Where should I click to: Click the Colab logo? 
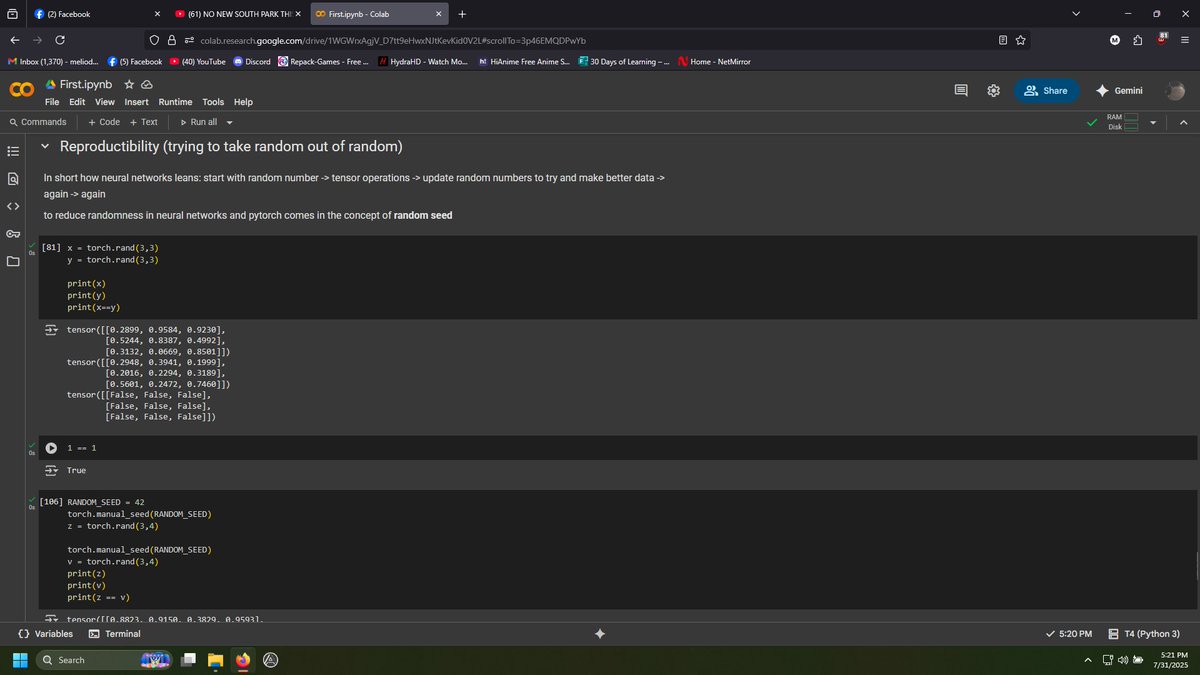(21, 91)
